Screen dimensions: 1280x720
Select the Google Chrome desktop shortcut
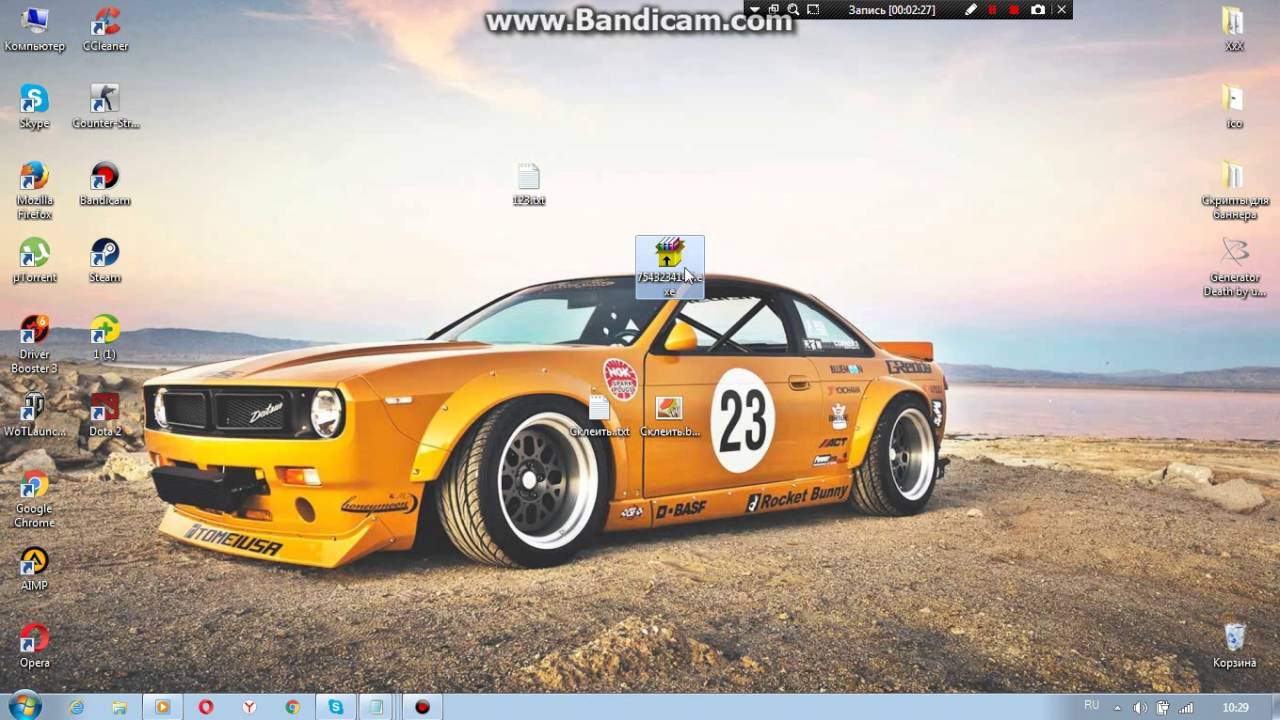point(34,499)
